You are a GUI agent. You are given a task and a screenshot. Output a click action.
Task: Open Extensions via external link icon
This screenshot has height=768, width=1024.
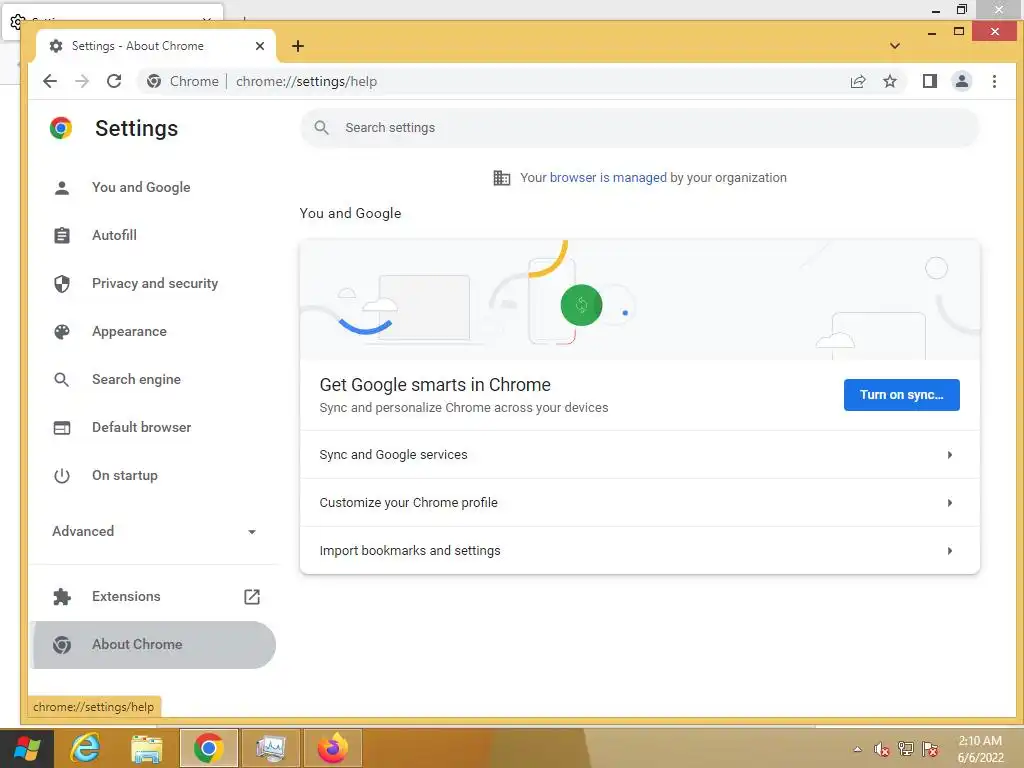coord(252,596)
